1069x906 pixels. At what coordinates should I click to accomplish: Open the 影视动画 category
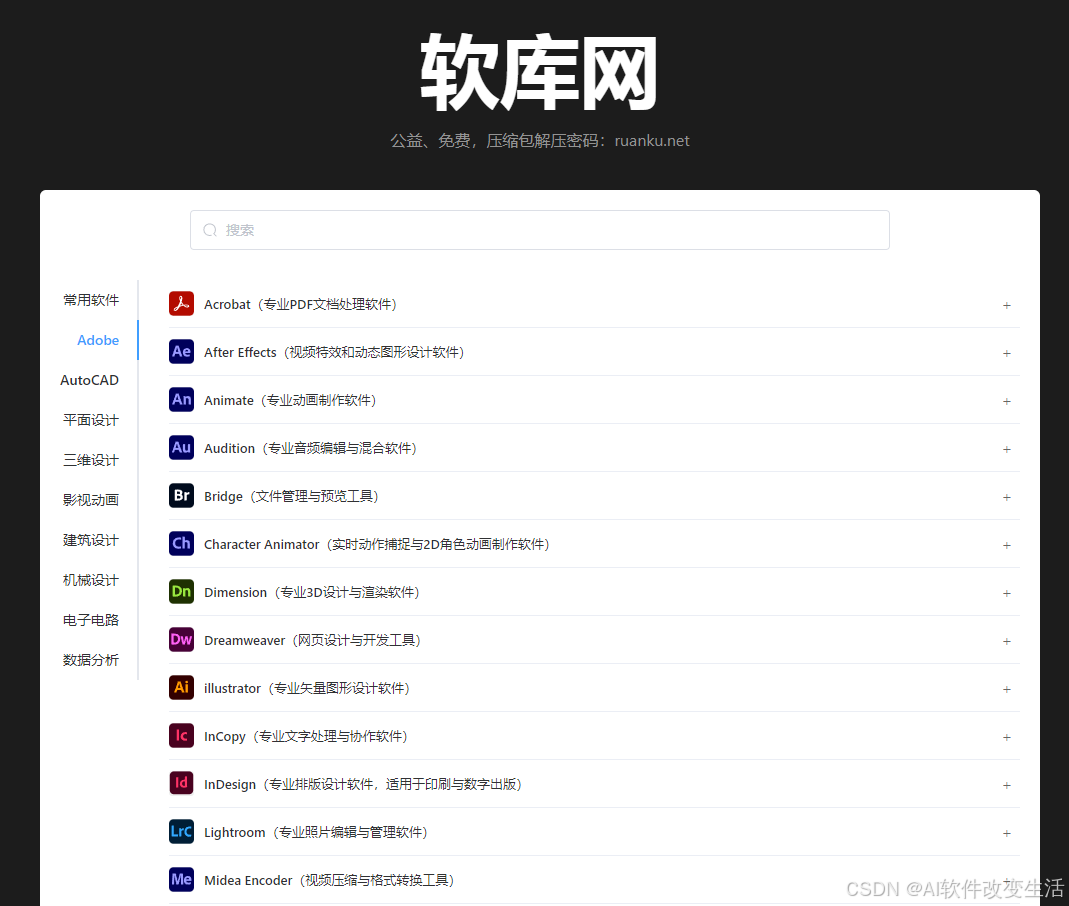[x=91, y=500]
